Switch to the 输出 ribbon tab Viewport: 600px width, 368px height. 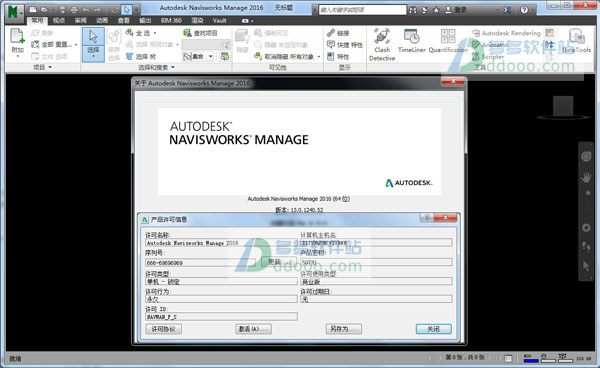145,20
